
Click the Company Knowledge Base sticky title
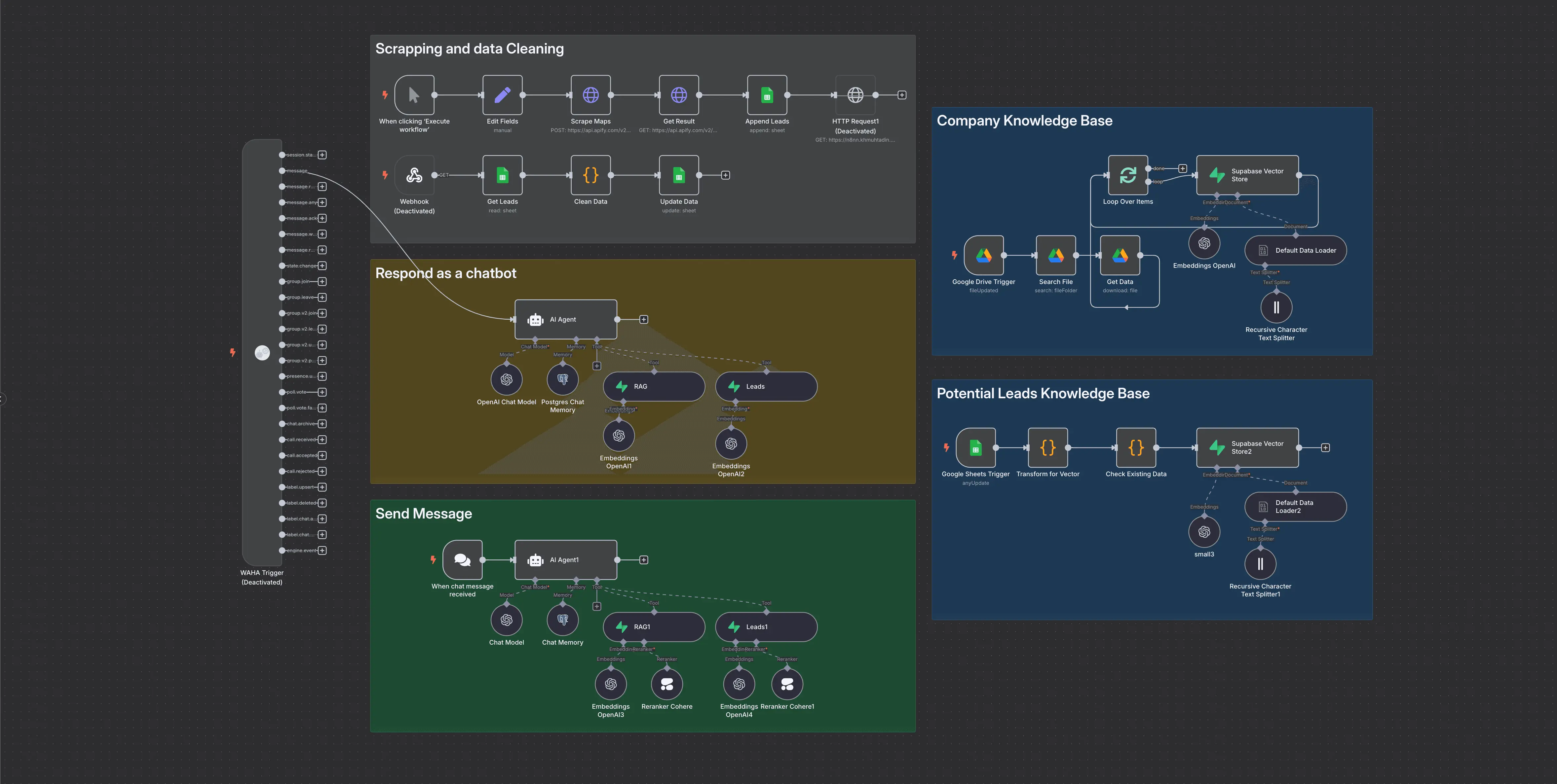1024,121
